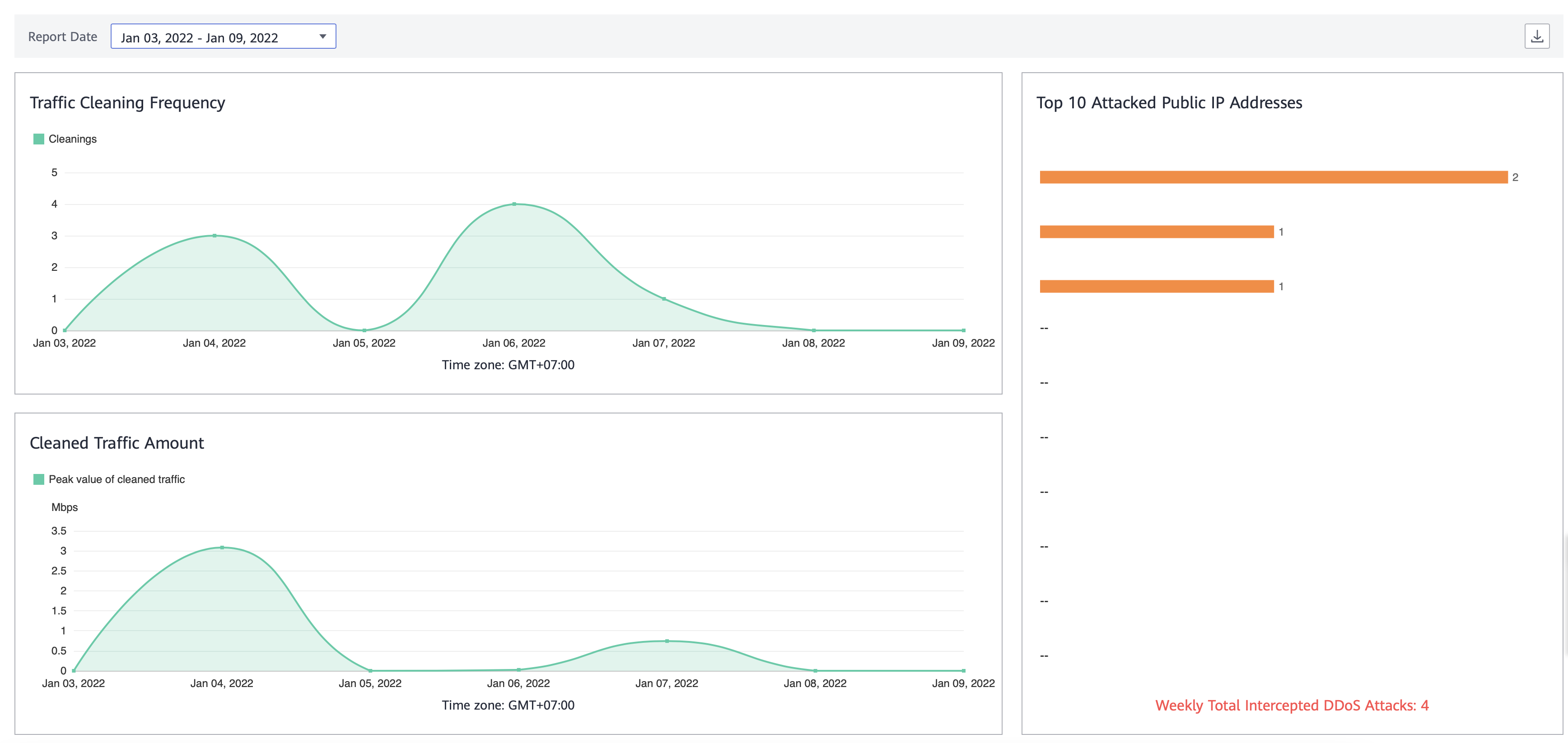1568x743 pixels.
Task: Toggle Peak value of cleaned traffic legend swatch
Action: pos(39,479)
